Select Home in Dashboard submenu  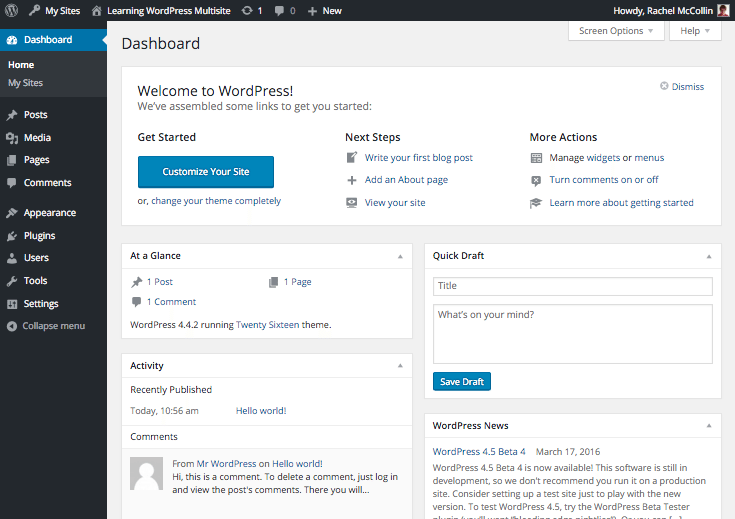(21, 65)
